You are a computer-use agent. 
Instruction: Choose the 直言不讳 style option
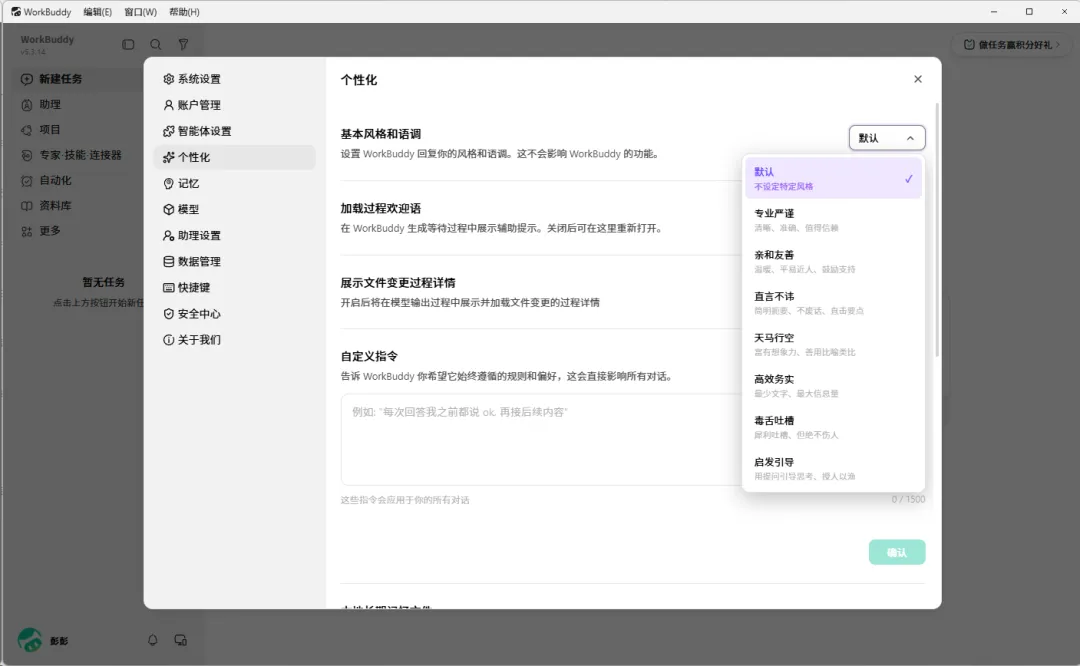833,303
